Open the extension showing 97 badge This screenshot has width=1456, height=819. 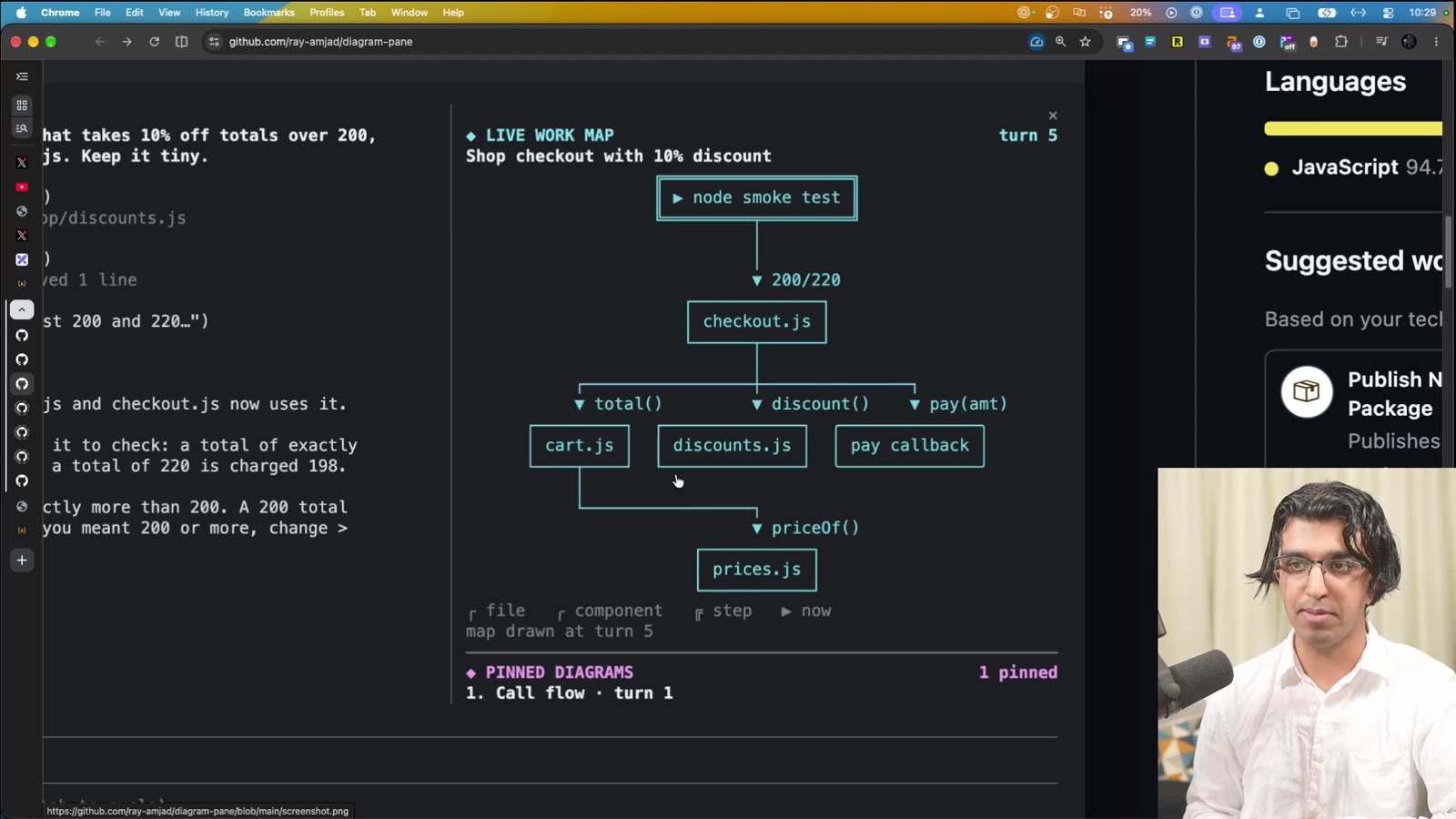(1233, 43)
